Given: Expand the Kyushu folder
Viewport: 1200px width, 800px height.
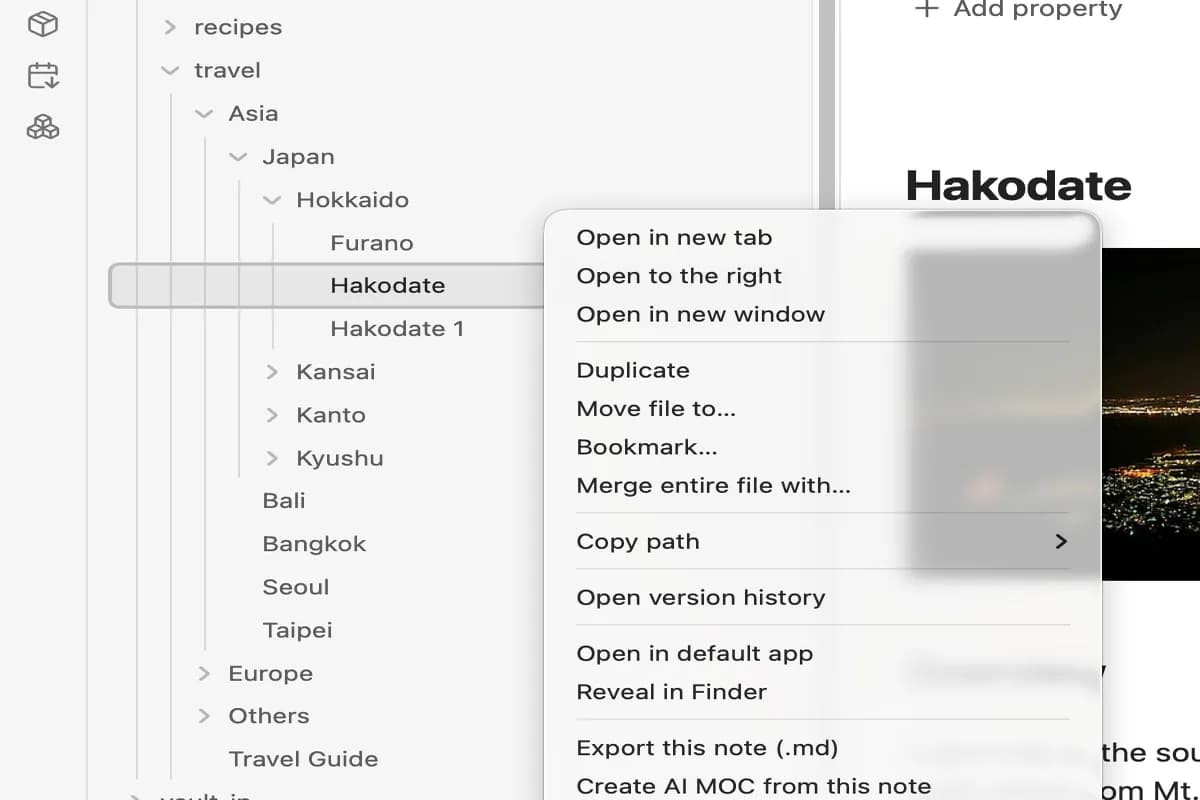Looking at the screenshot, I should (x=271, y=458).
